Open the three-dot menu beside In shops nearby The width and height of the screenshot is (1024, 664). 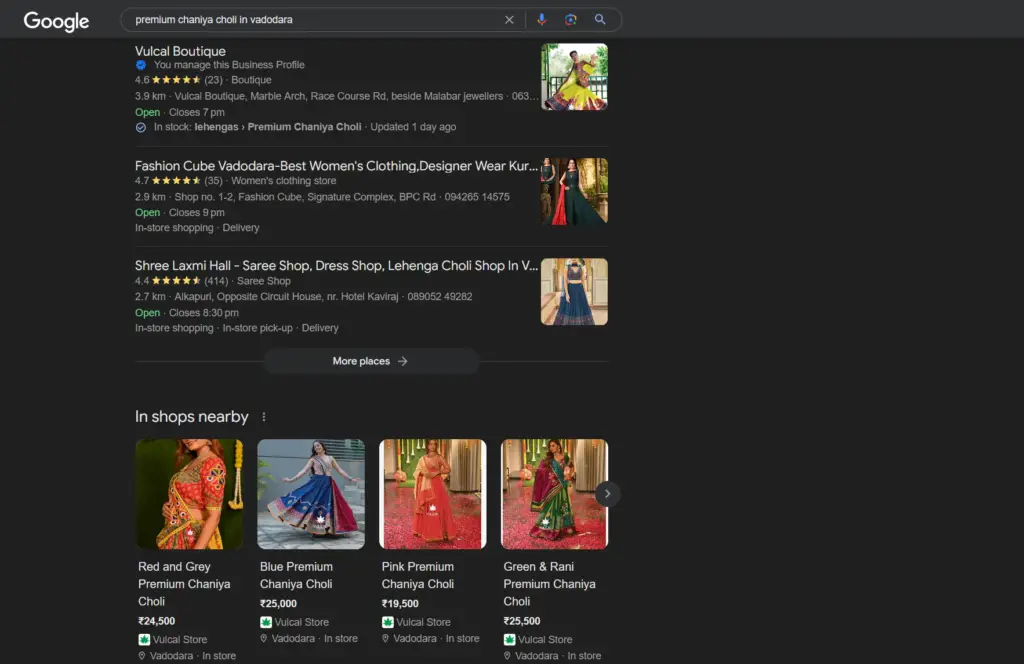pos(263,416)
